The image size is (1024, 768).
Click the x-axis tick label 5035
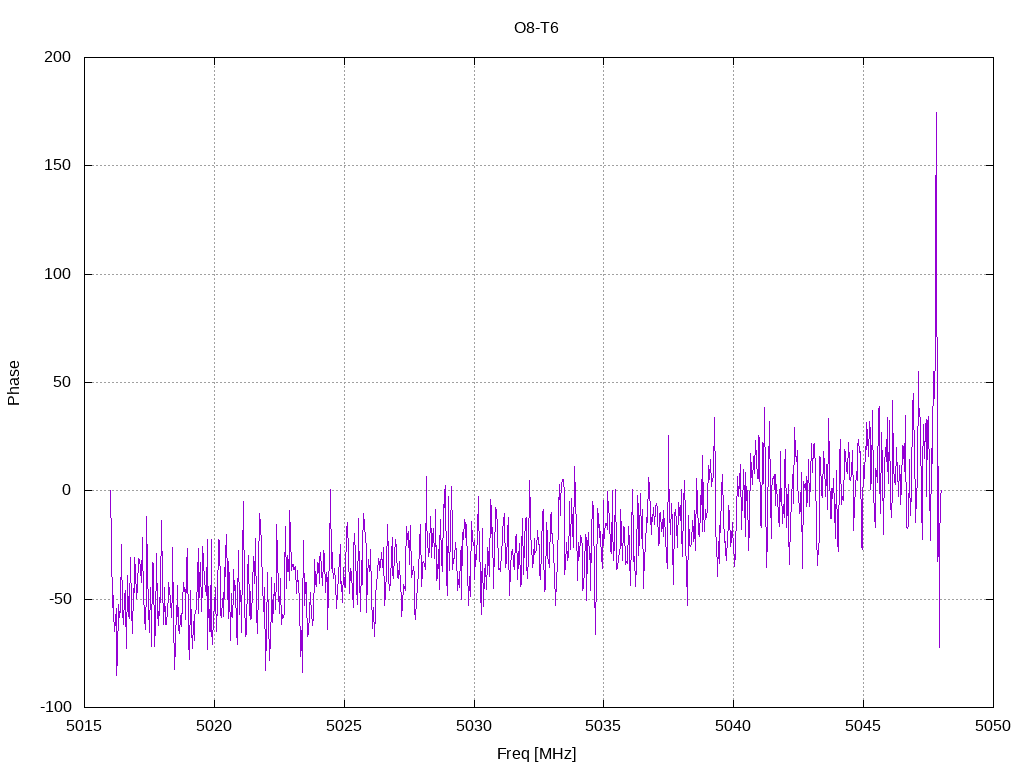[603, 726]
